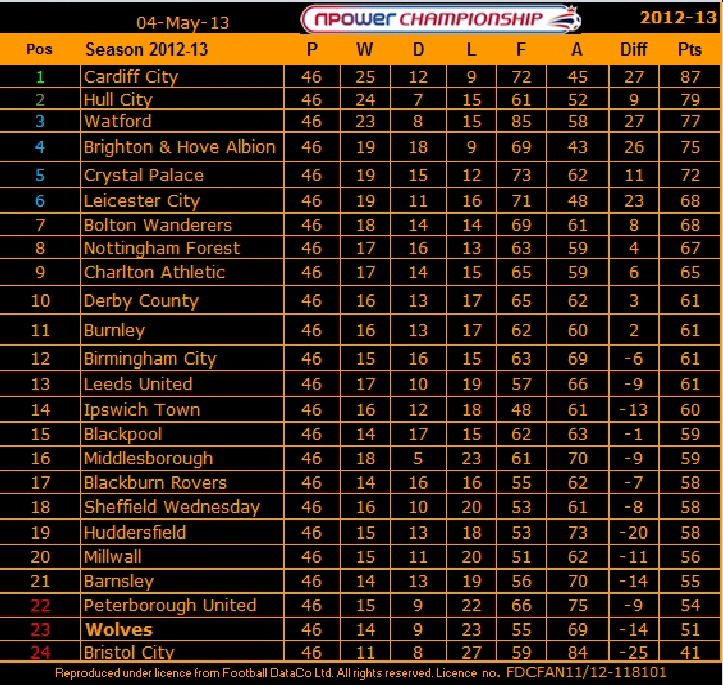This screenshot has width=723, height=685.
Task: Select the Blackpool team name
Action: 123,434
